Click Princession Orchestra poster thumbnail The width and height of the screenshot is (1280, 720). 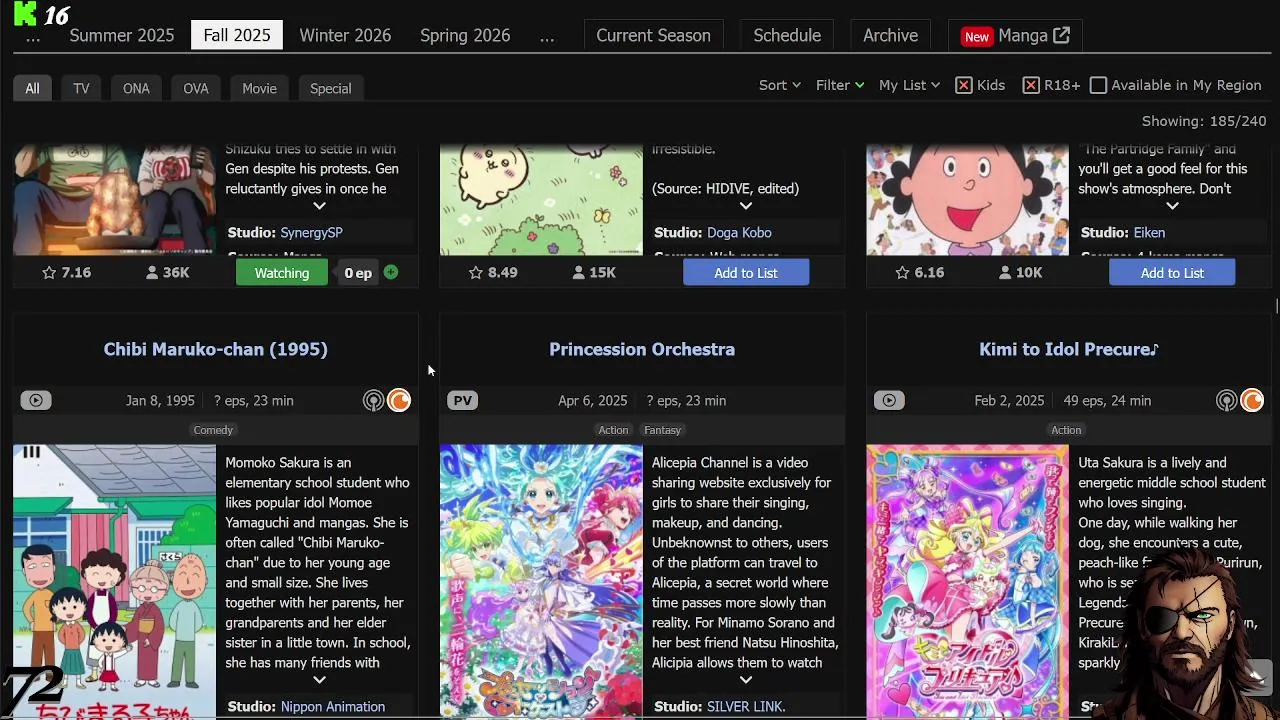coord(541,582)
